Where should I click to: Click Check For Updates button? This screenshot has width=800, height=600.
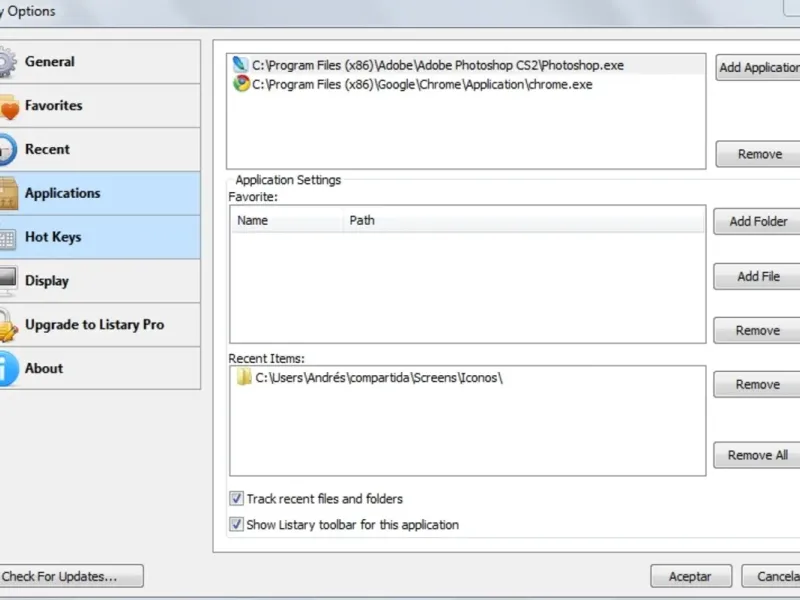pos(70,576)
